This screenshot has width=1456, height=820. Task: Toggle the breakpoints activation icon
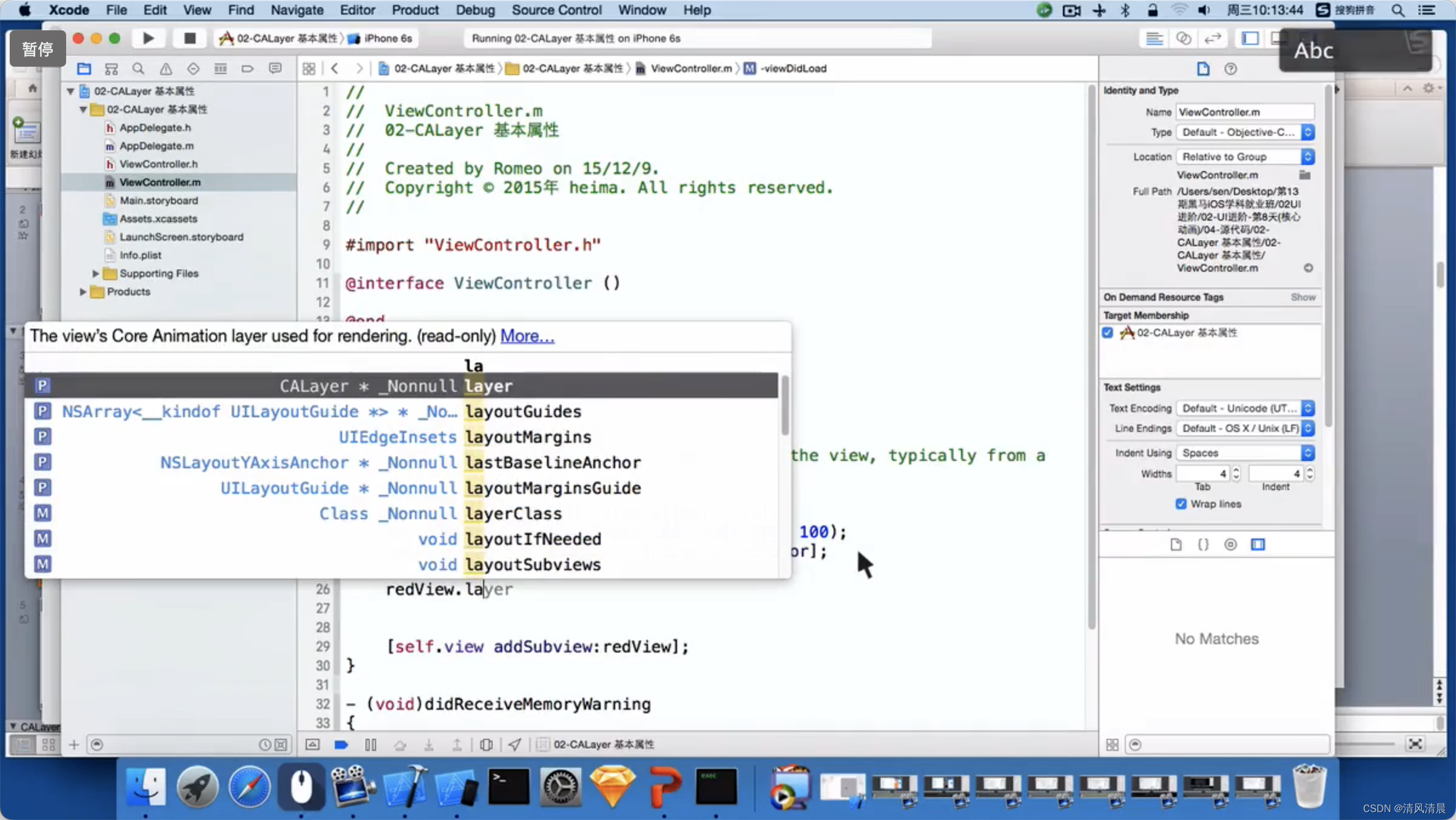click(x=341, y=744)
